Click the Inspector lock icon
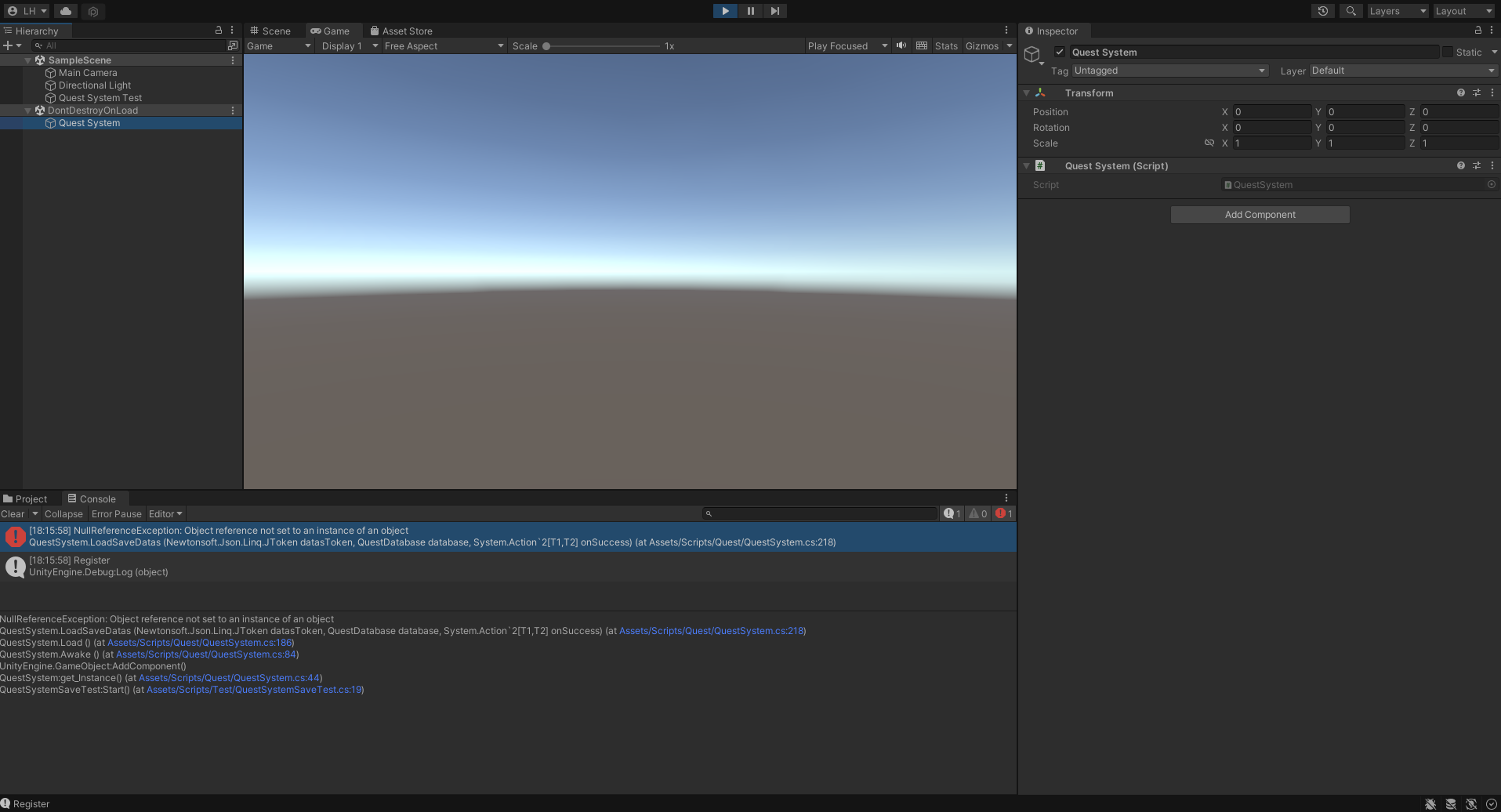The width and height of the screenshot is (1501, 812). [1477, 31]
